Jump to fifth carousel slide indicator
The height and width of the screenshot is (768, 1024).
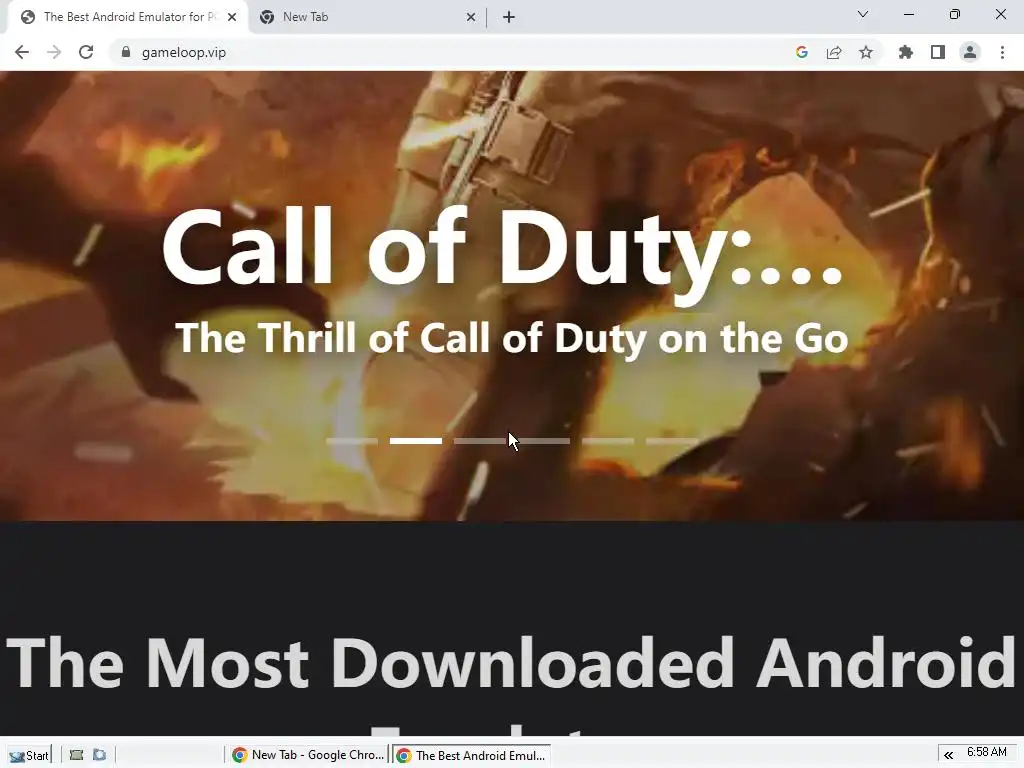608,441
